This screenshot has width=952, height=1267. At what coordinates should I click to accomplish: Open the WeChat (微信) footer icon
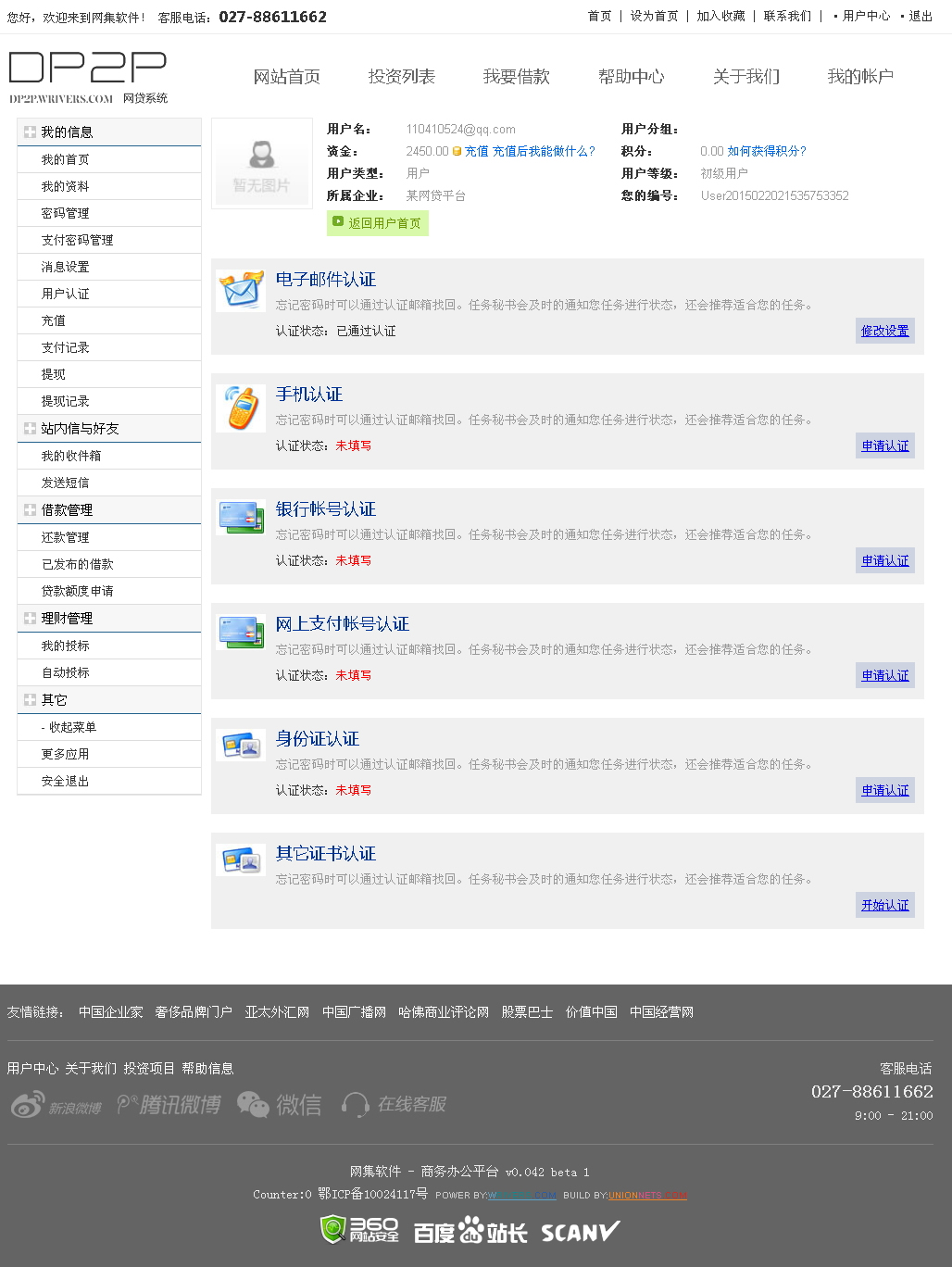280,1105
